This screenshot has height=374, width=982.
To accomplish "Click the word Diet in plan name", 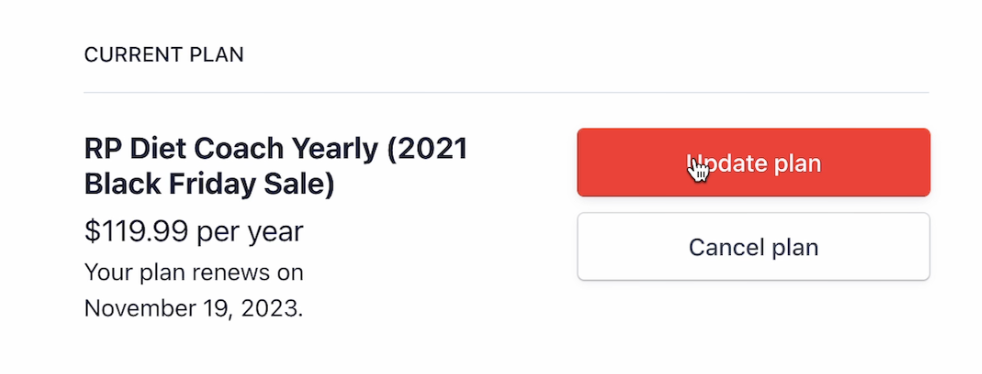I will tap(157, 149).
